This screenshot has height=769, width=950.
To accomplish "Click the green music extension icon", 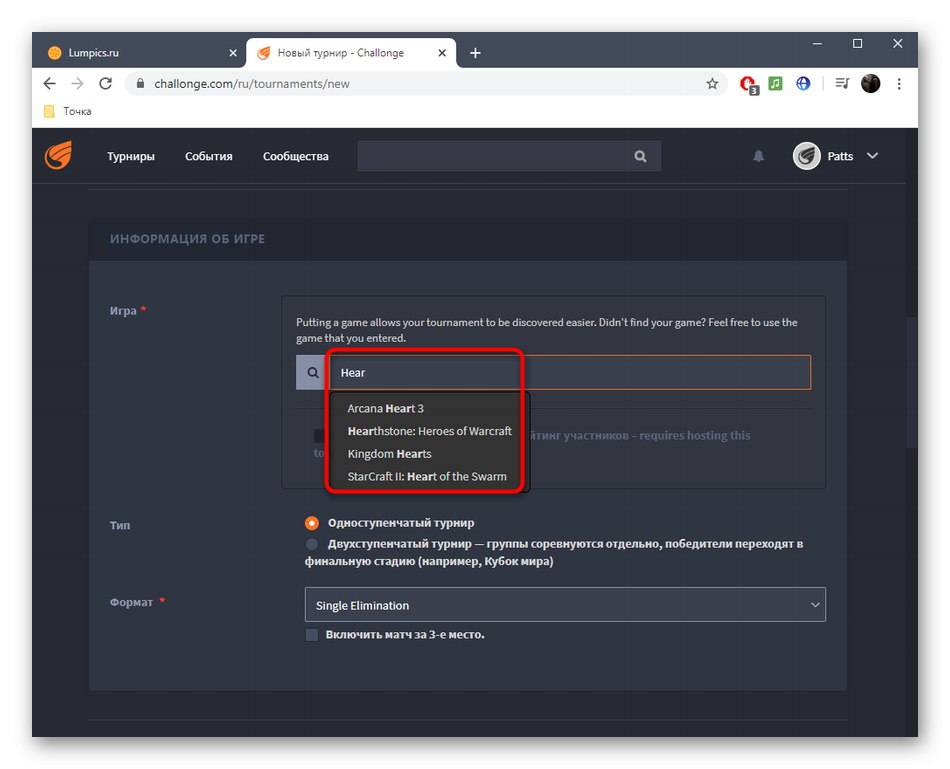I will click(x=776, y=84).
